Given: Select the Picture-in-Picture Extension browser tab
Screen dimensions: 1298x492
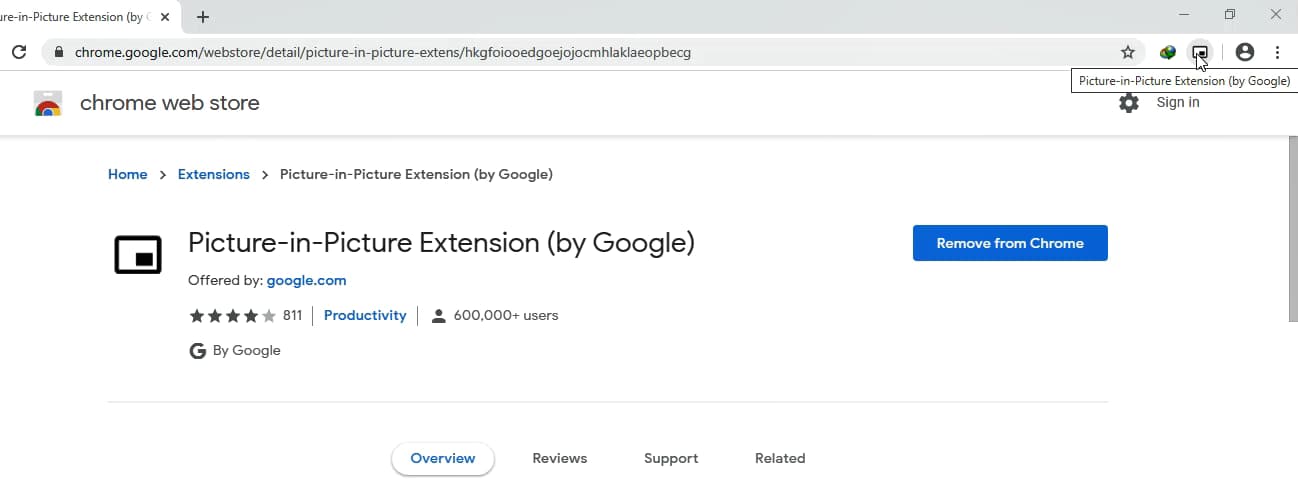Looking at the screenshot, I should [88, 17].
